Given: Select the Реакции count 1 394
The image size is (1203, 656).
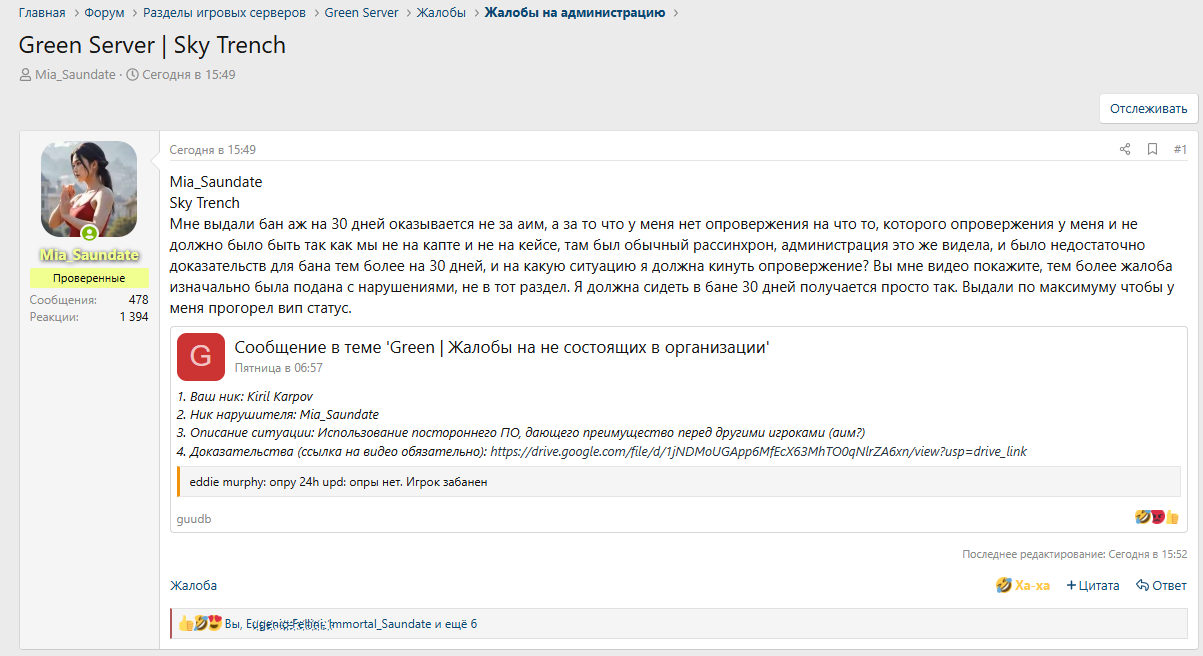Looking at the screenshot, I should pyautogui.click(x=134, y=317).
